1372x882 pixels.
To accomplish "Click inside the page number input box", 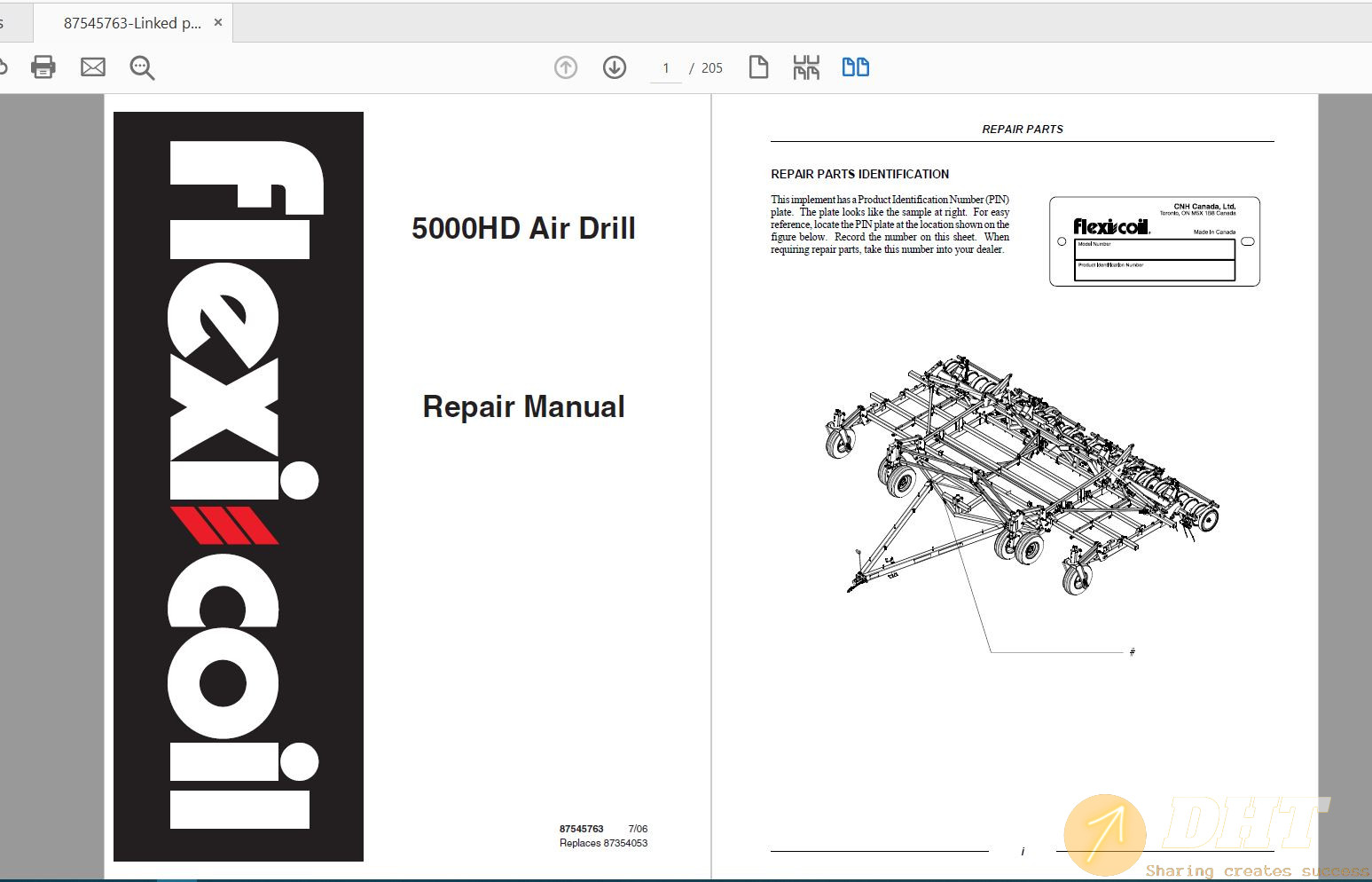I will [x=666, y=68].
